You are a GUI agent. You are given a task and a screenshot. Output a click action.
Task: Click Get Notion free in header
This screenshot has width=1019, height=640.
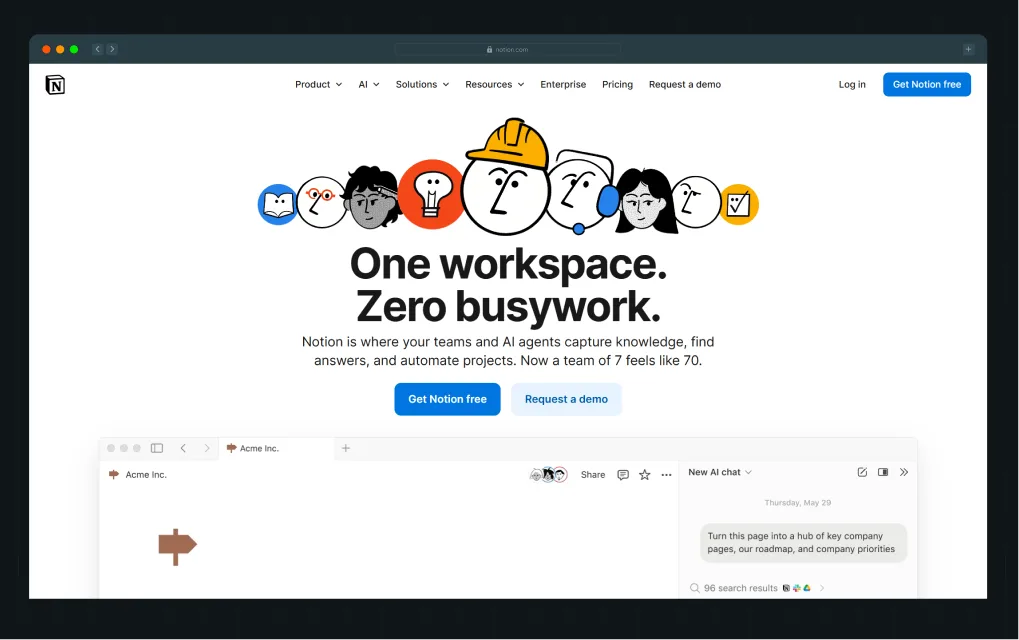pos(927,84)
